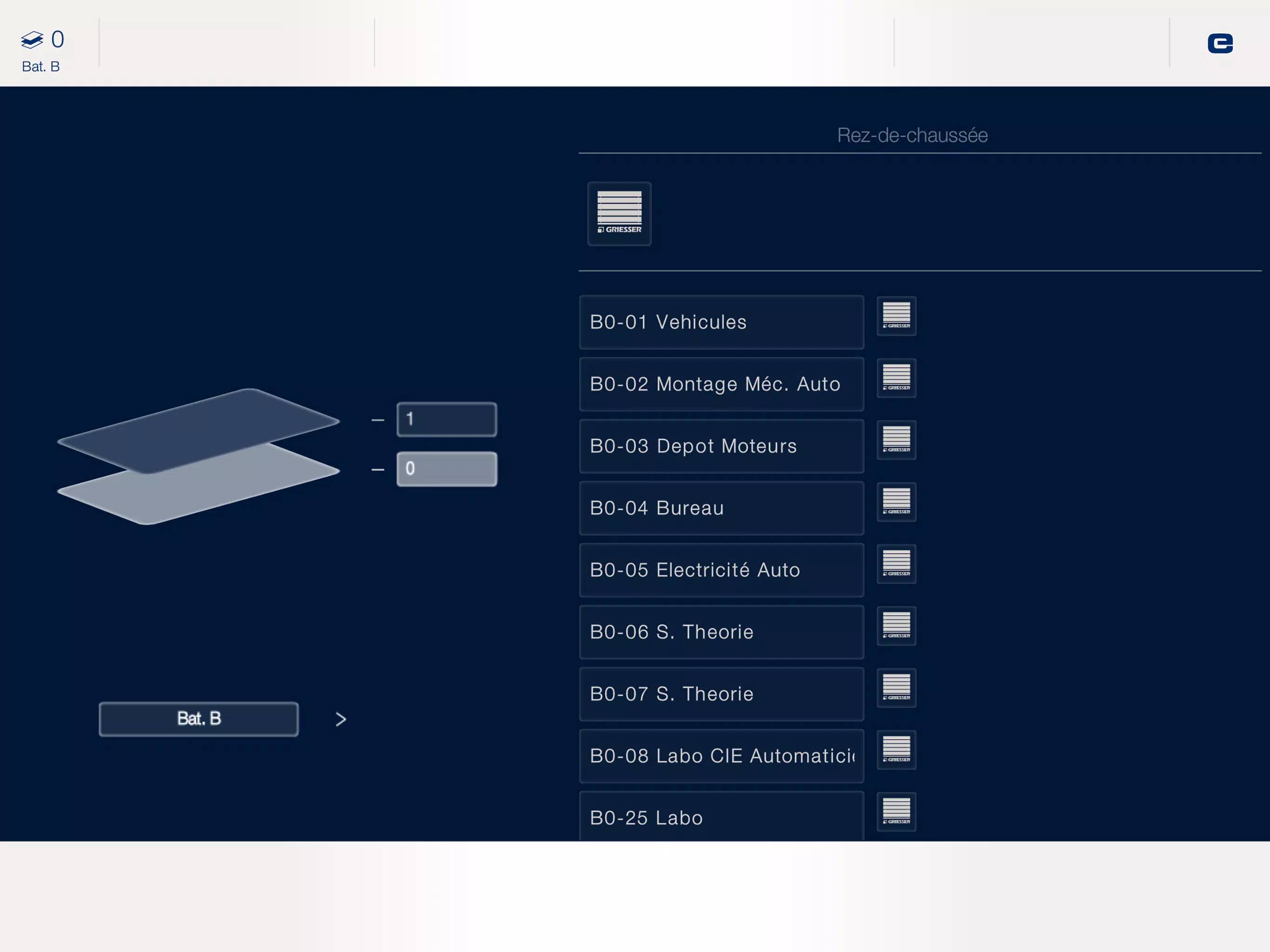Open room B0-07 S. Theorie
Viewport: 1270px width, 952px height.
point(721,694)
